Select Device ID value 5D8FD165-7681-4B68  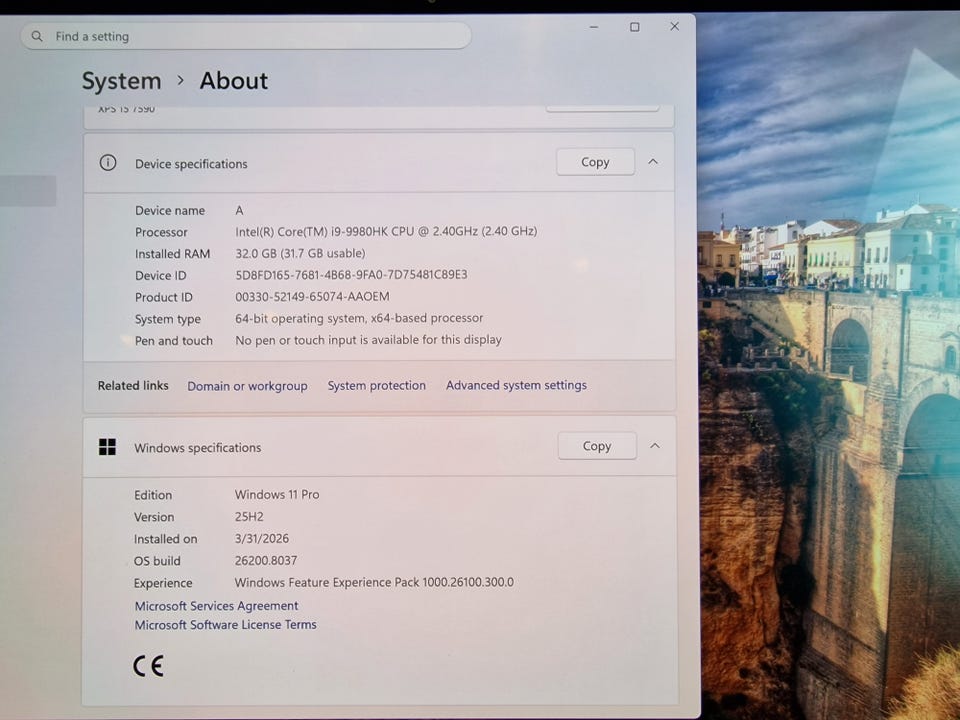(x=351, y=275)
